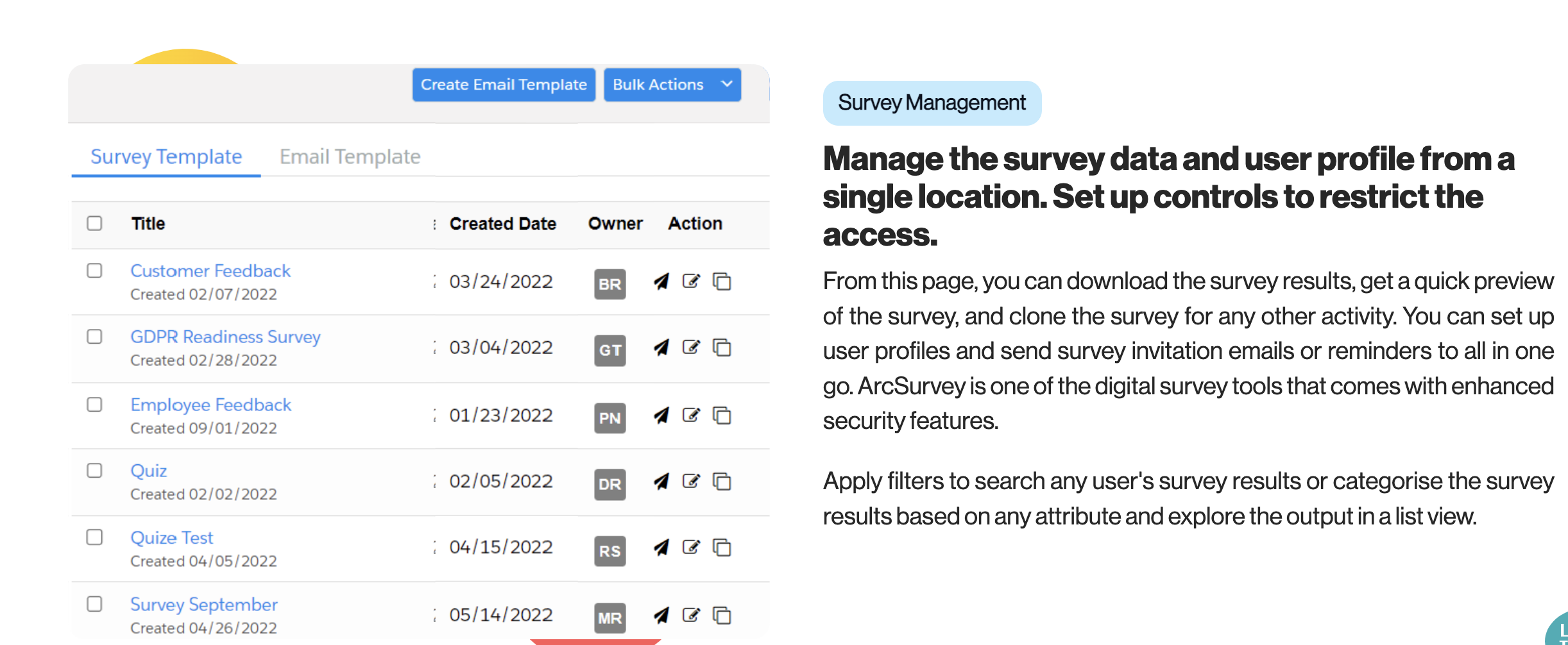
Task: Clone the Survey September survey
Action: pos(722,616)
